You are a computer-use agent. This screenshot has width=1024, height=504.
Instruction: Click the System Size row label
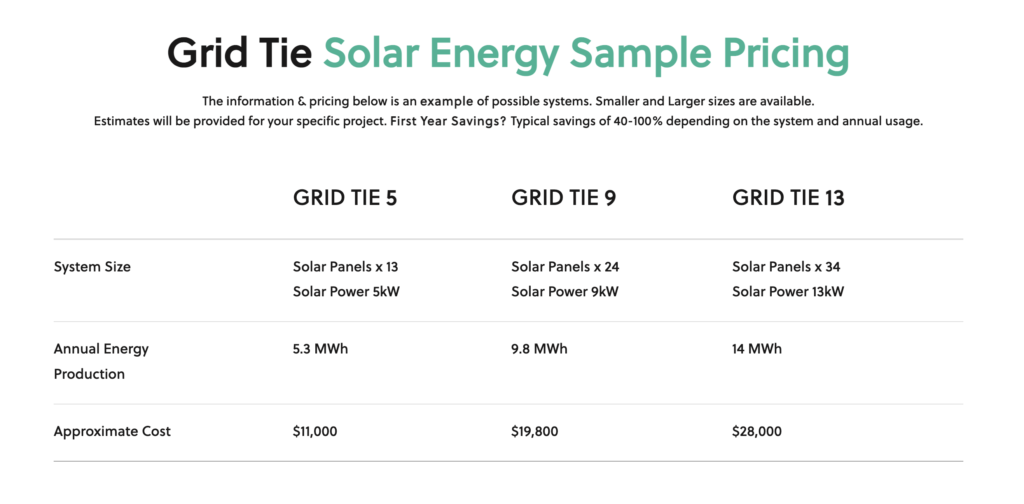click(92, 267)
